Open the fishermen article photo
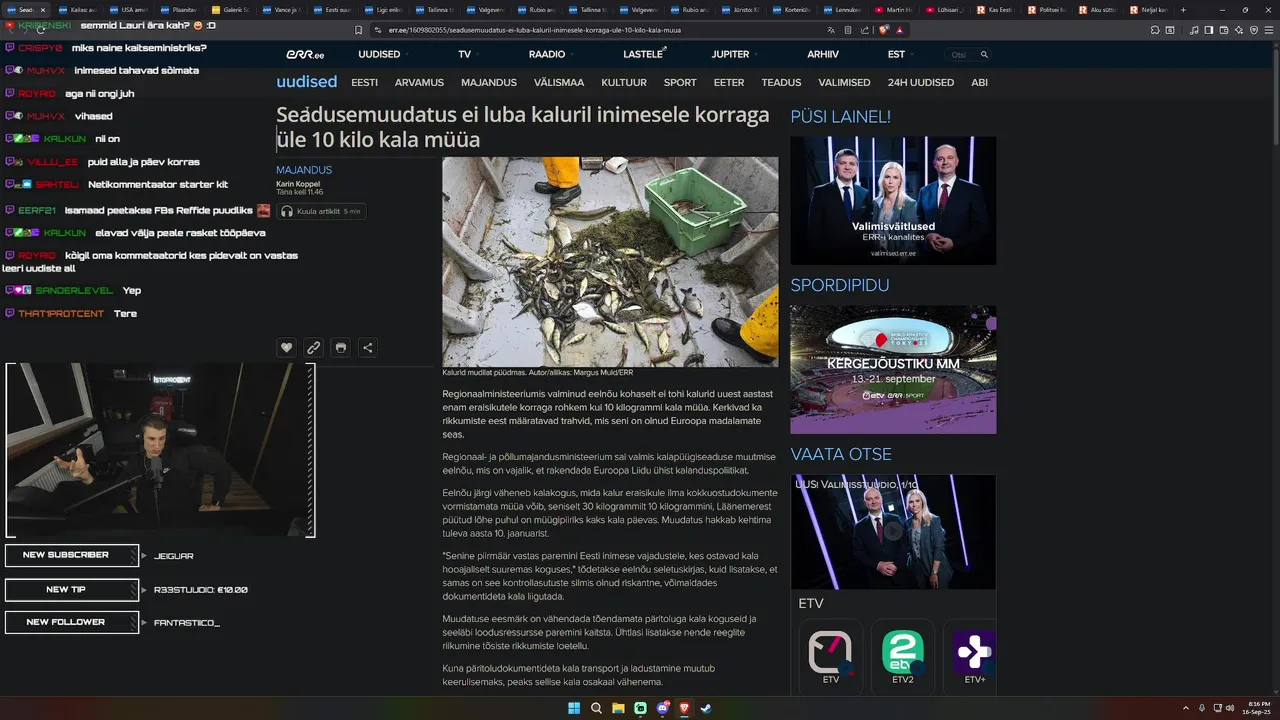 click(x=610, y=262)
